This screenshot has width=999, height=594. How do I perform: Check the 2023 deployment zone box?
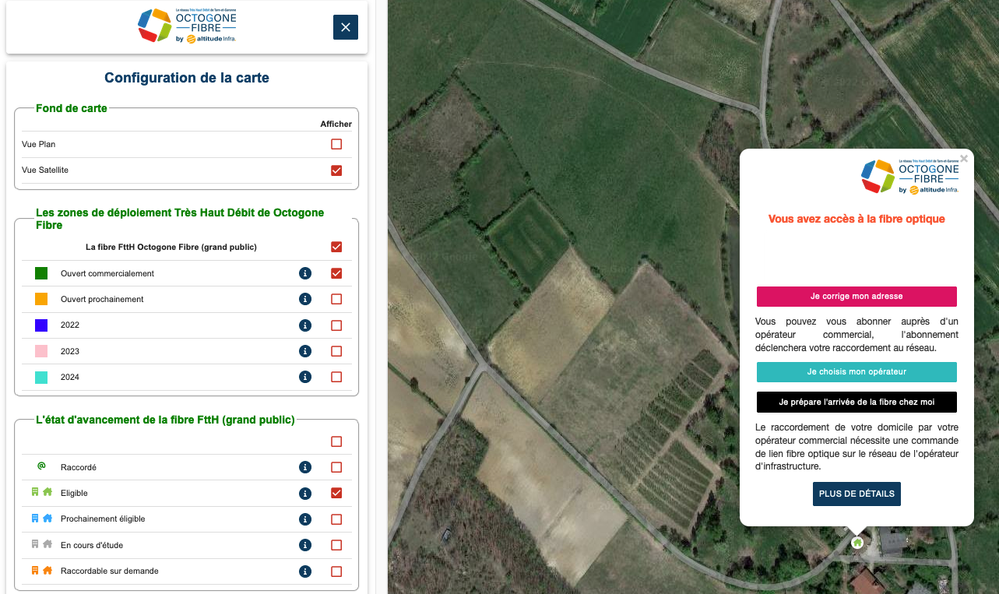[x=336, y=351]
